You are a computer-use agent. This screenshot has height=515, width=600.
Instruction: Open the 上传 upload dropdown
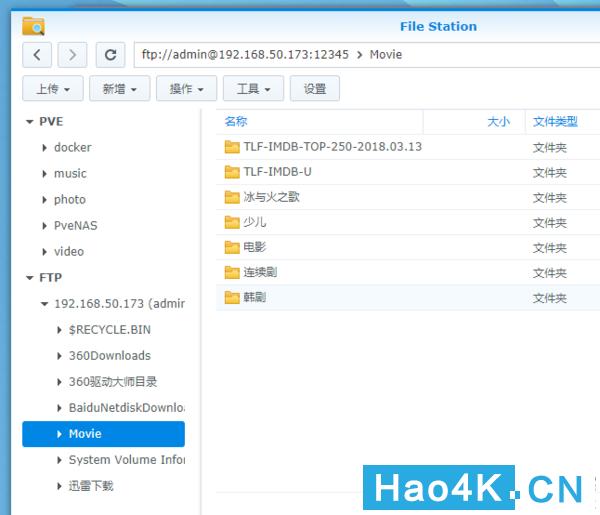tap(53, 89)
